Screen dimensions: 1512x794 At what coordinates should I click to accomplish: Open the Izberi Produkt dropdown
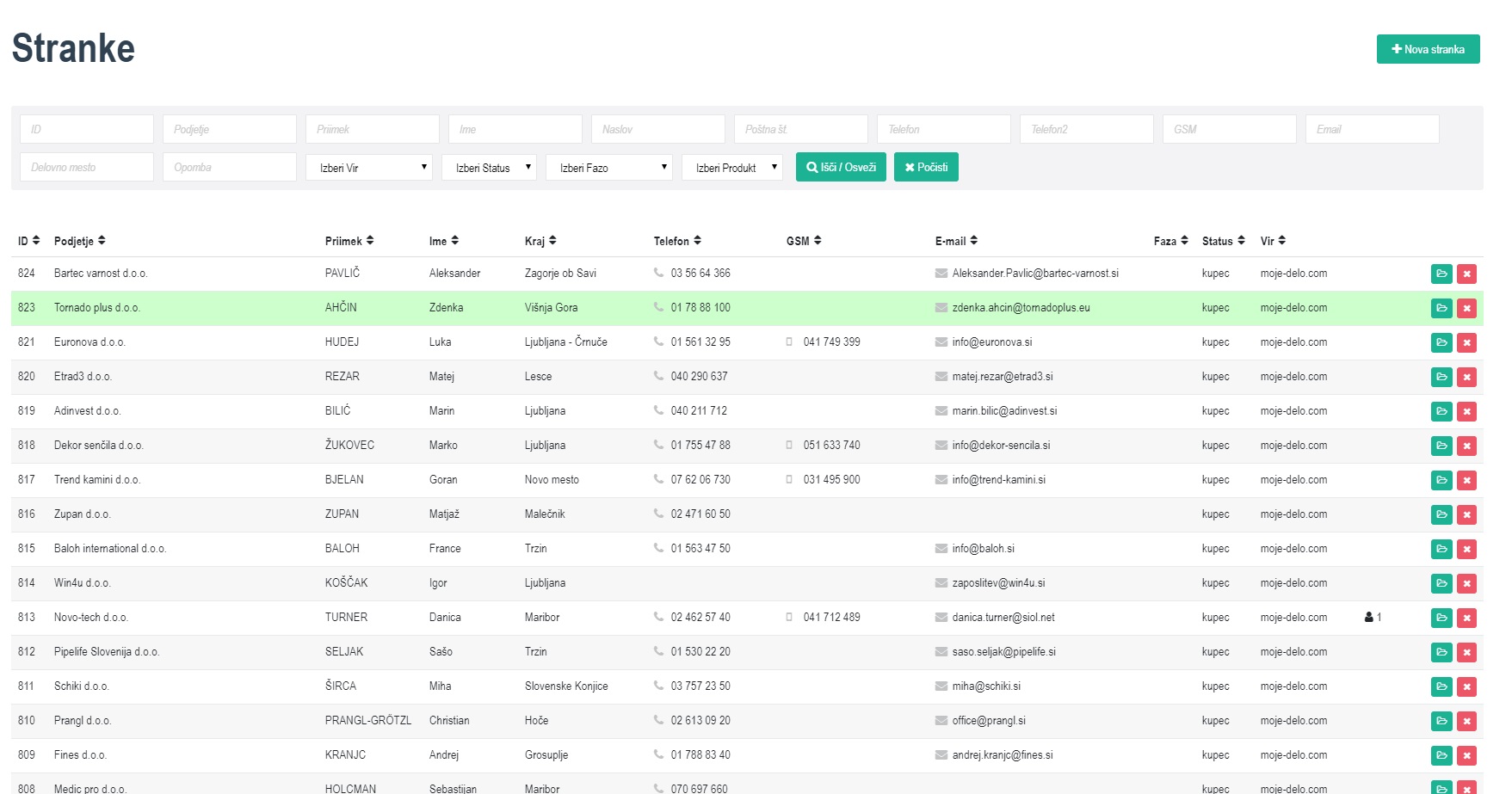coord(732,167)
